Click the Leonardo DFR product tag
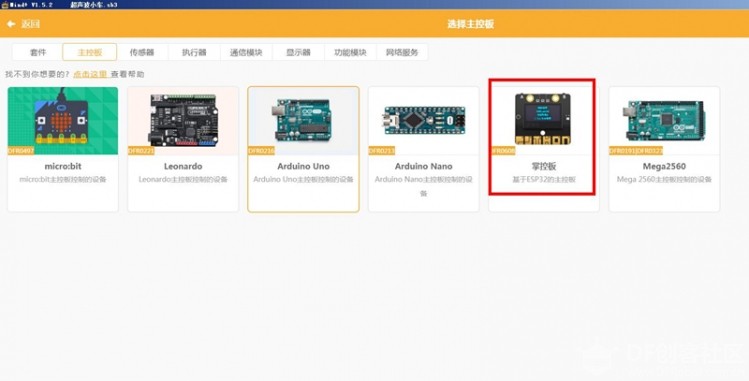 [x=141, y=151]
